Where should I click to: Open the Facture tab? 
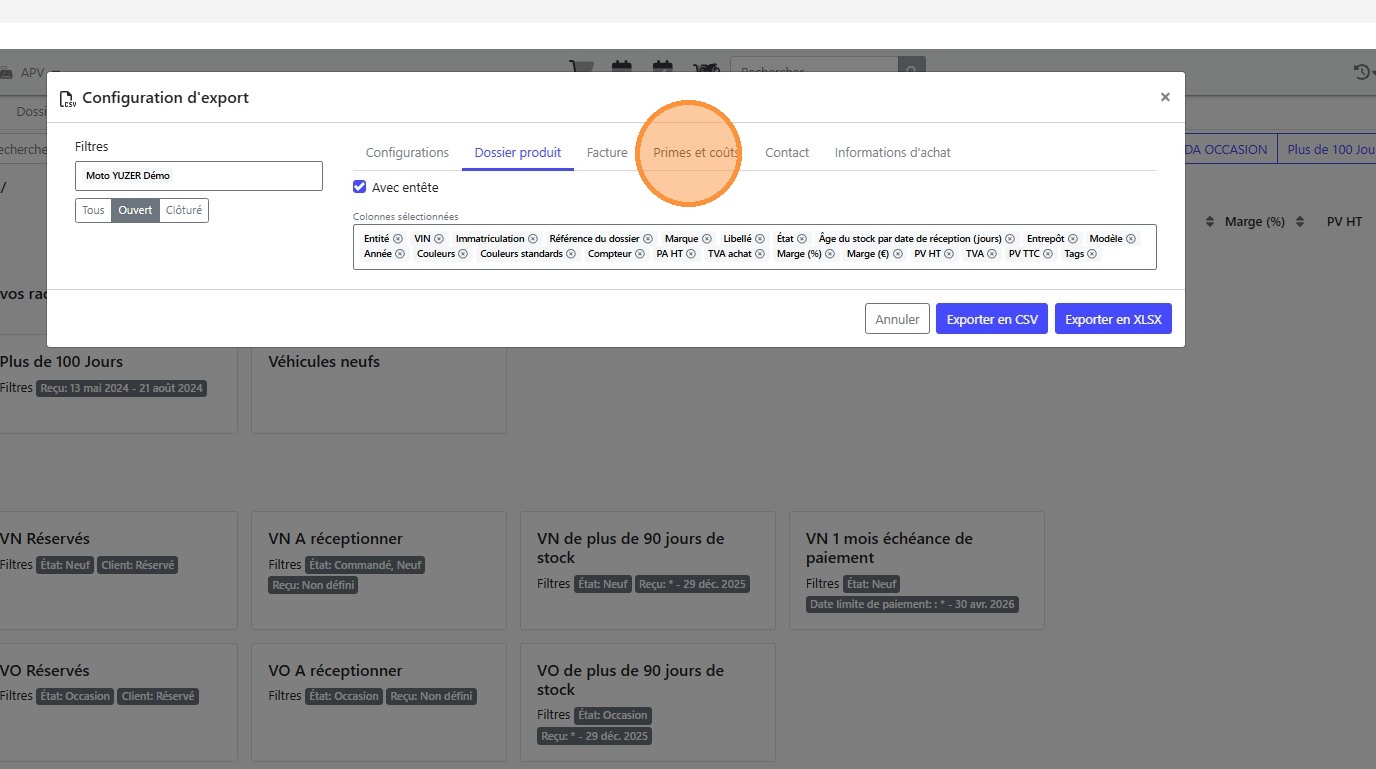[x=607, y=153]
